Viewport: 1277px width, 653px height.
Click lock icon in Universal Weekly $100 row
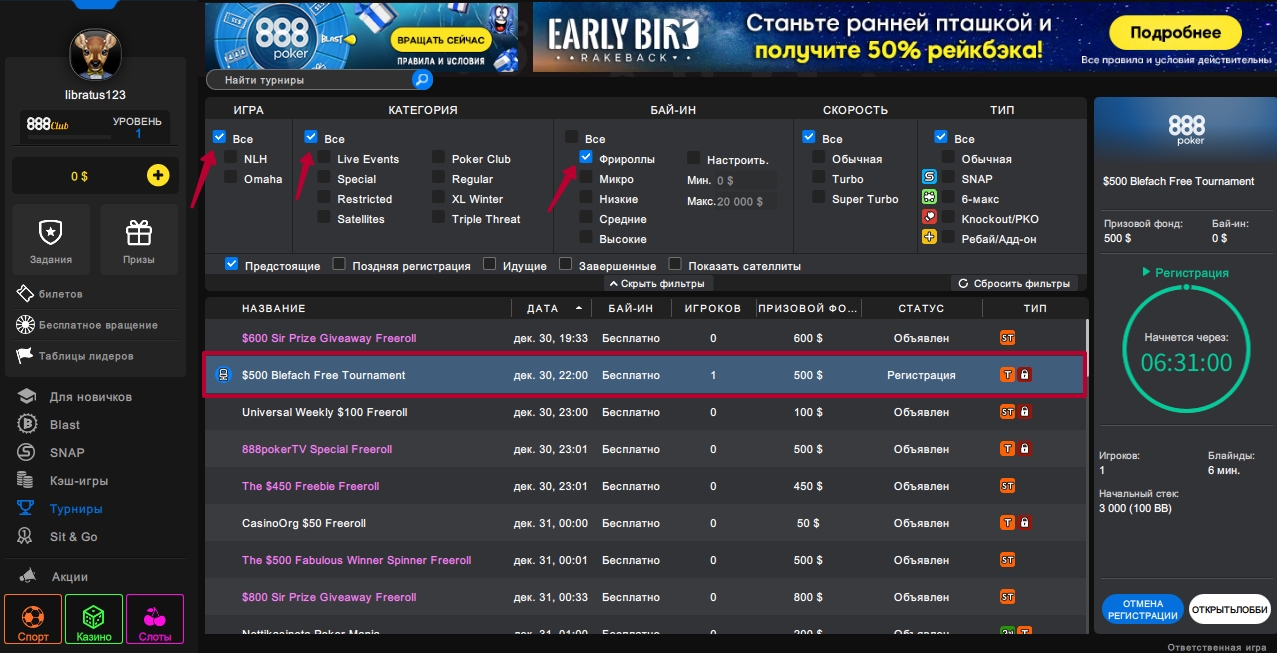(x=1025, y=412)
